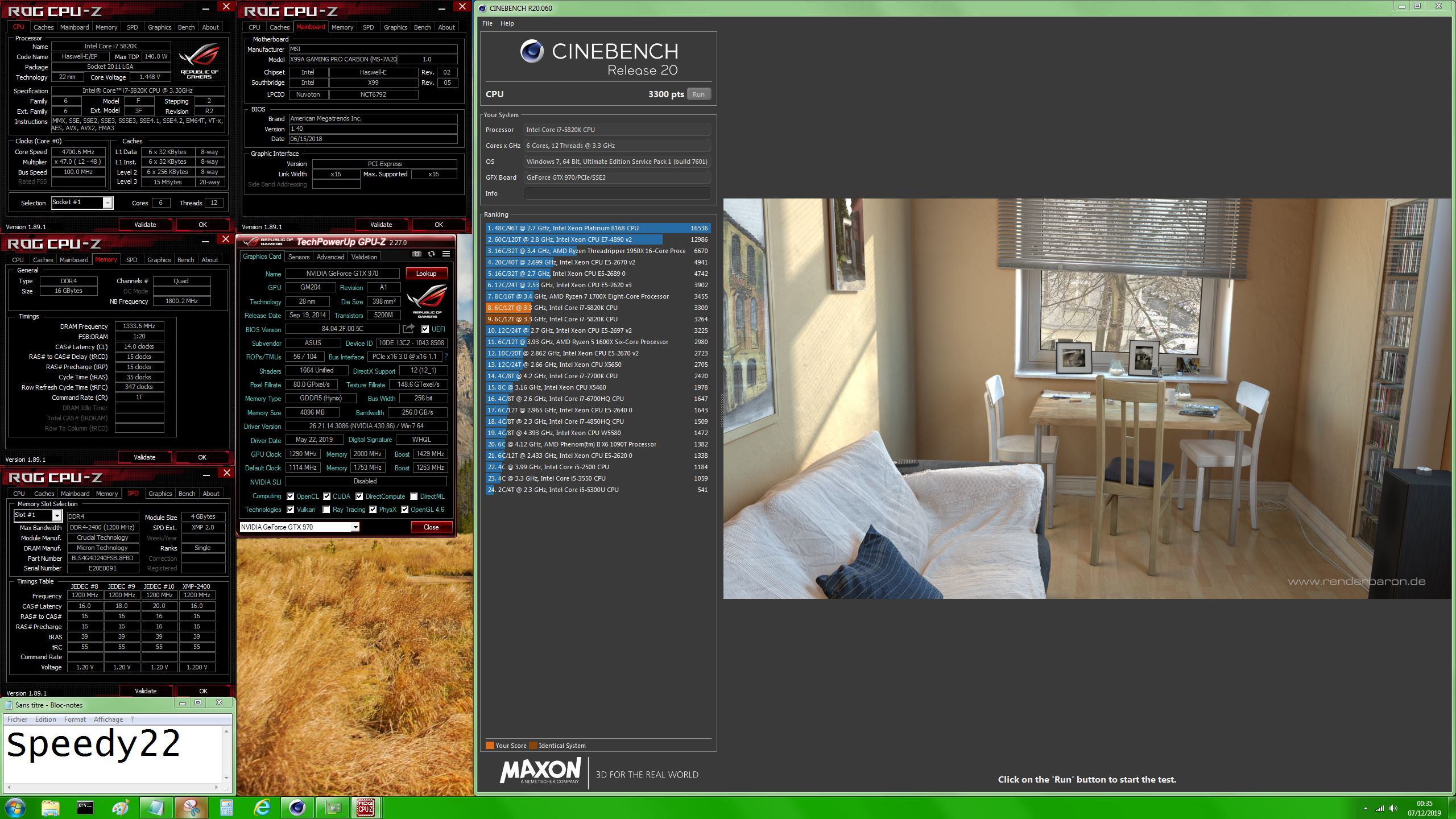The height and width of the screenshot is (819, 1456).
Task: Click the Info field in Cinebench
Action: tap(617, 193)
